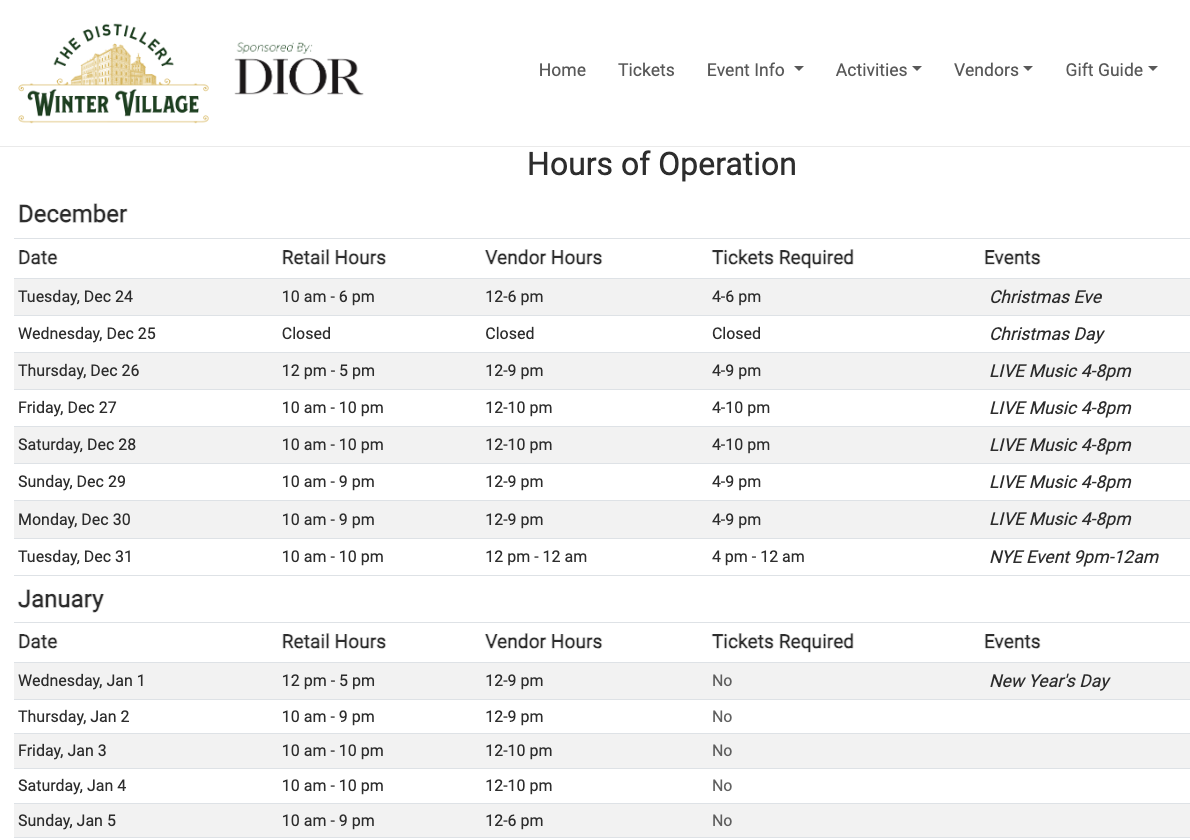This screenshot has height=840, width=1190.
Task: Click Dec 31 vendor hours 12 pm - 12 am
Action: (536, 557)
